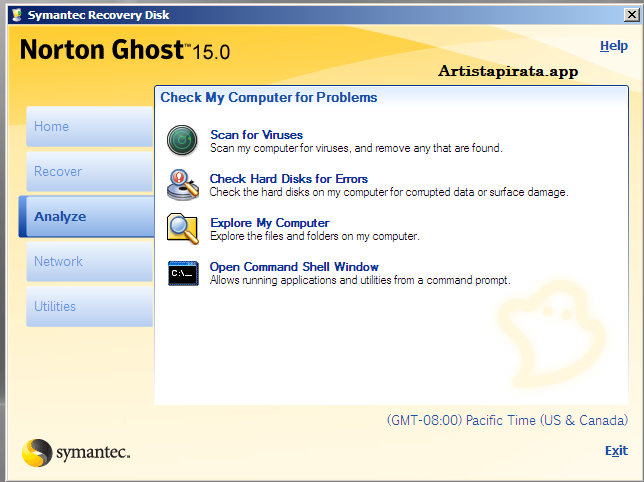Screen dimensions: 644x482
Task: Go to the Network tab
Action: click(90, 262)
